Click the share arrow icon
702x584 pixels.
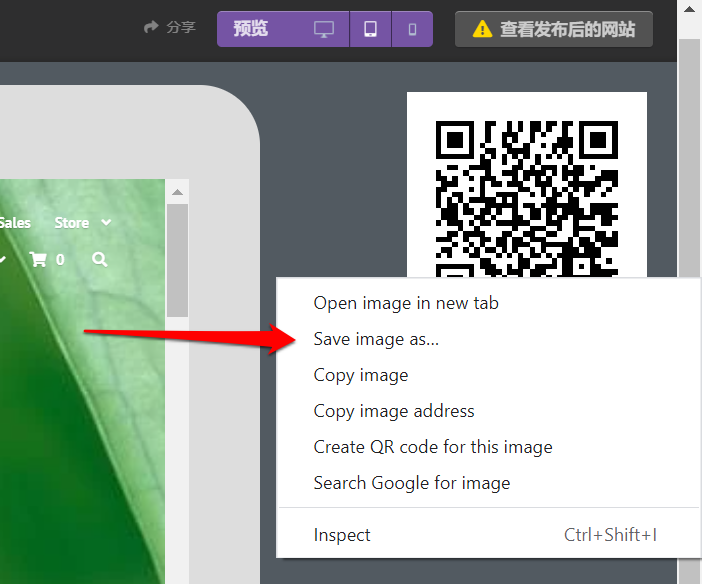(x=151, y=27)
